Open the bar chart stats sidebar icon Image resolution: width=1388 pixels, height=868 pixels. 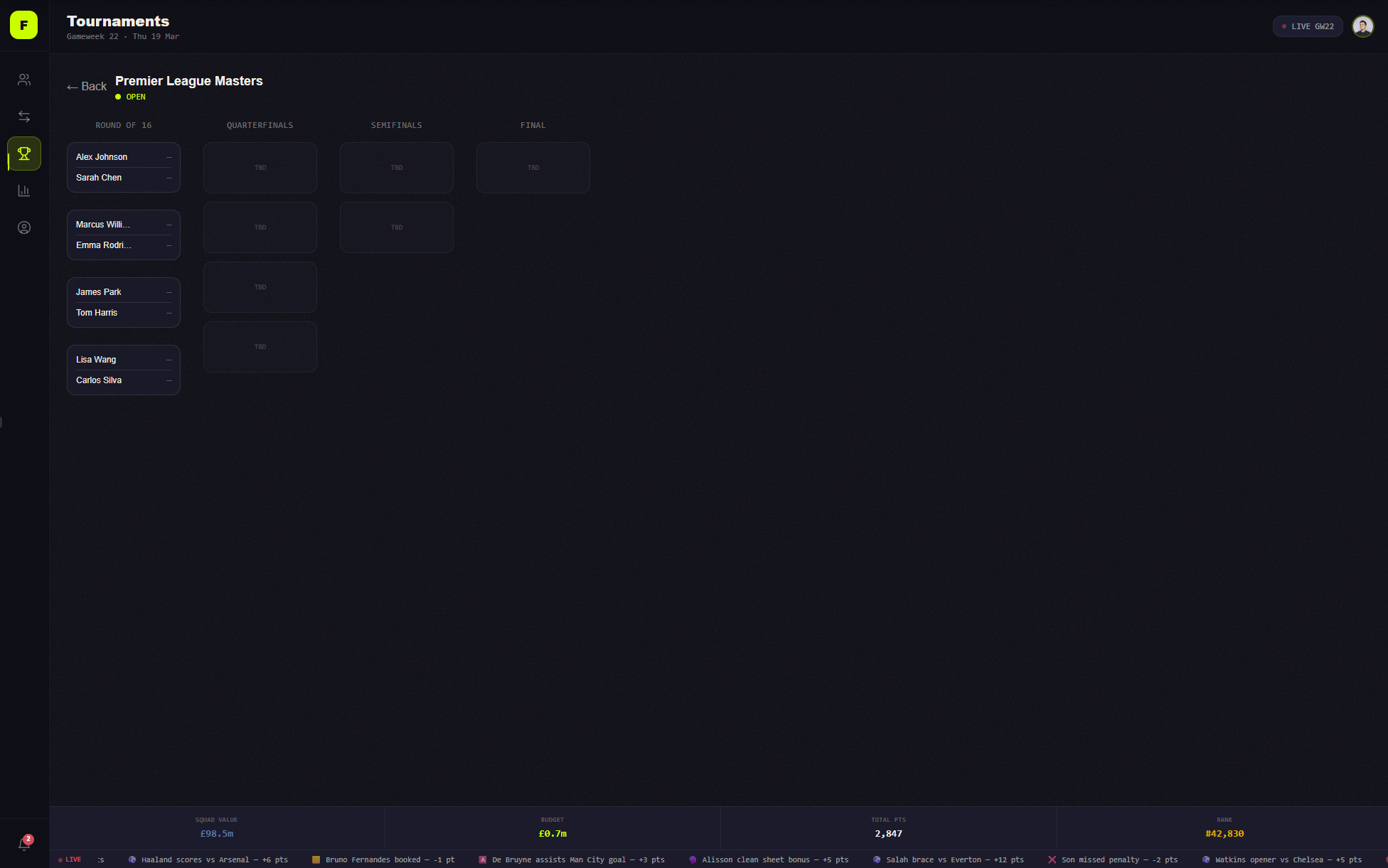tap(24, 191)
